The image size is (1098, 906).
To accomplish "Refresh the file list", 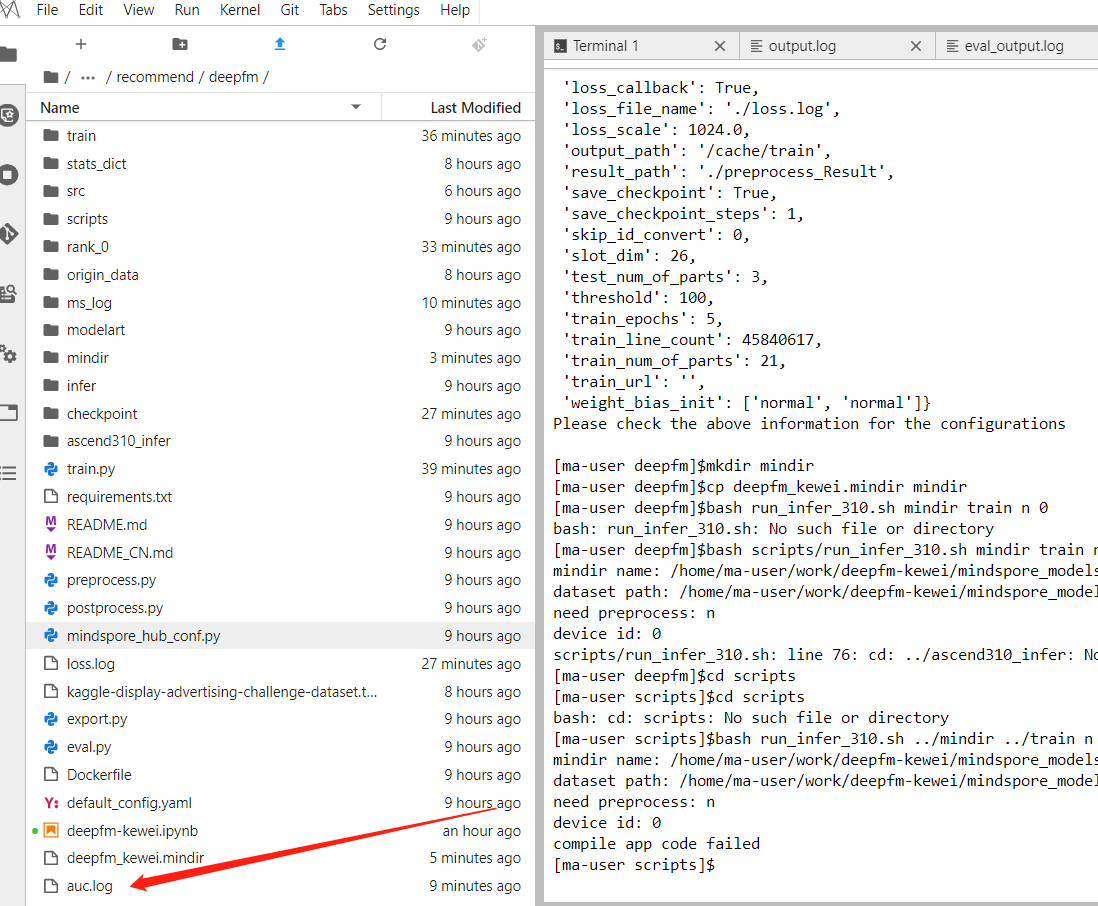I will coord(380,44).
